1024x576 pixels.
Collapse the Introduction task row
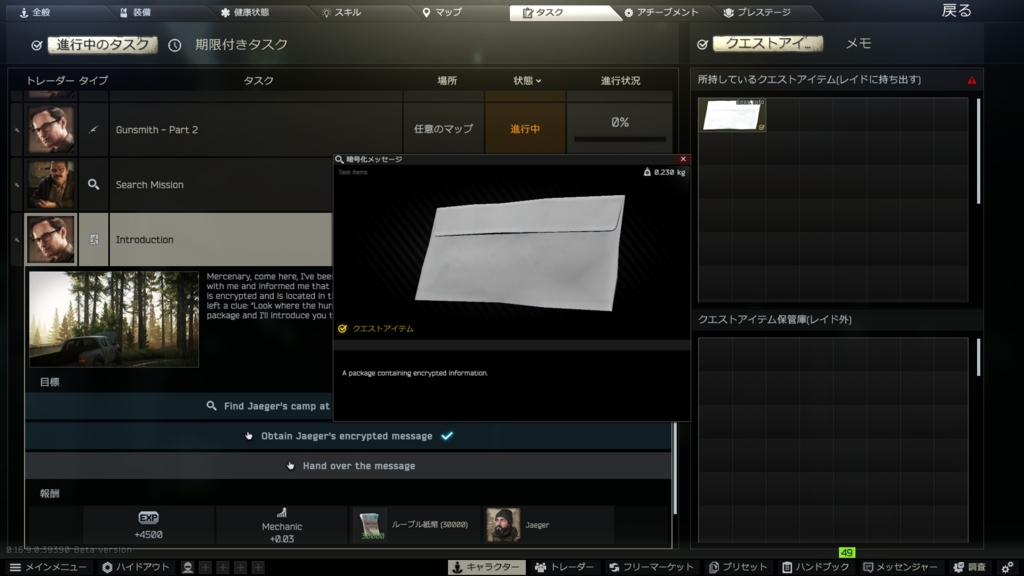220,240
